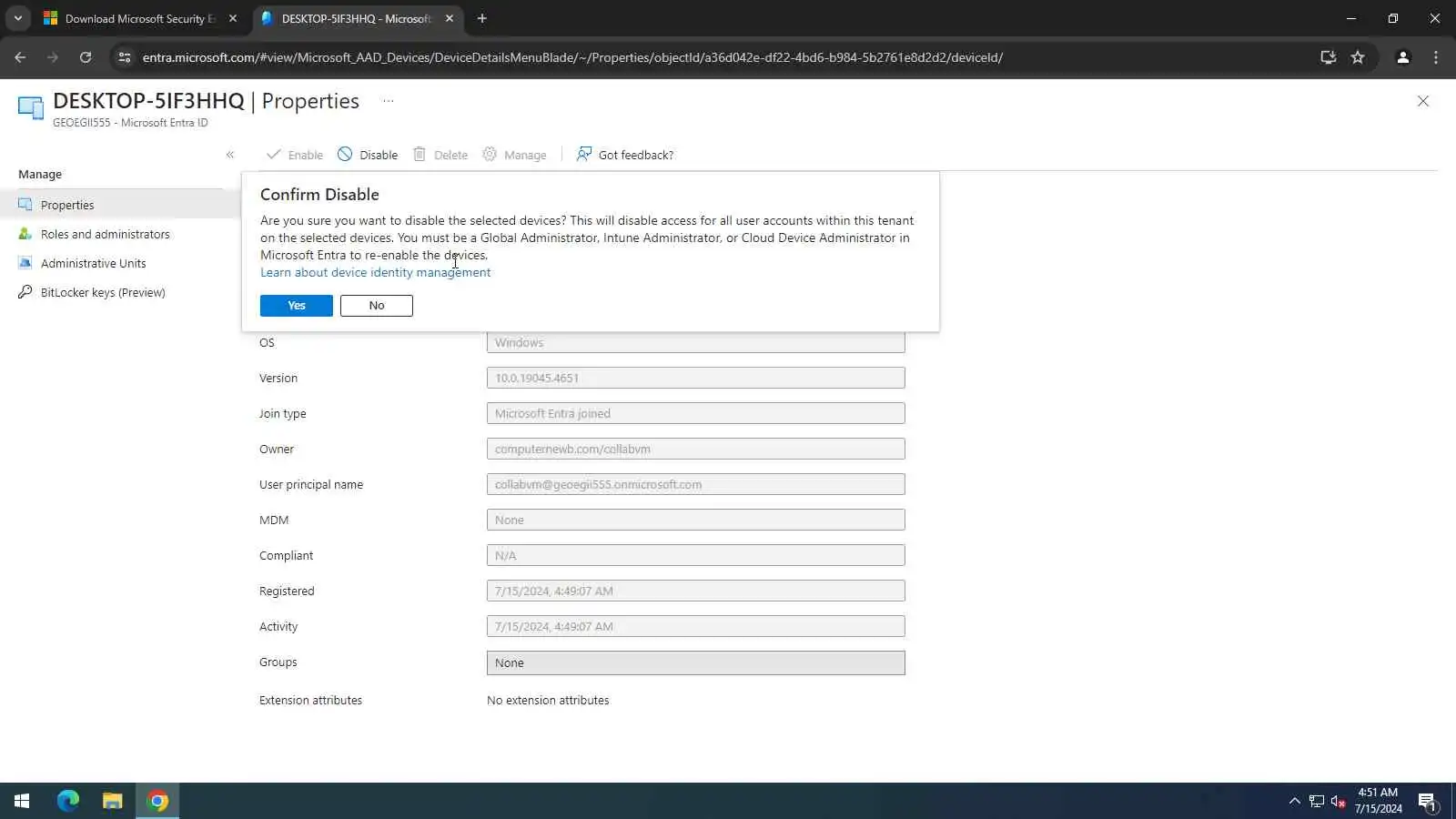Click the Groups field showing None

(x=696, y=662)
